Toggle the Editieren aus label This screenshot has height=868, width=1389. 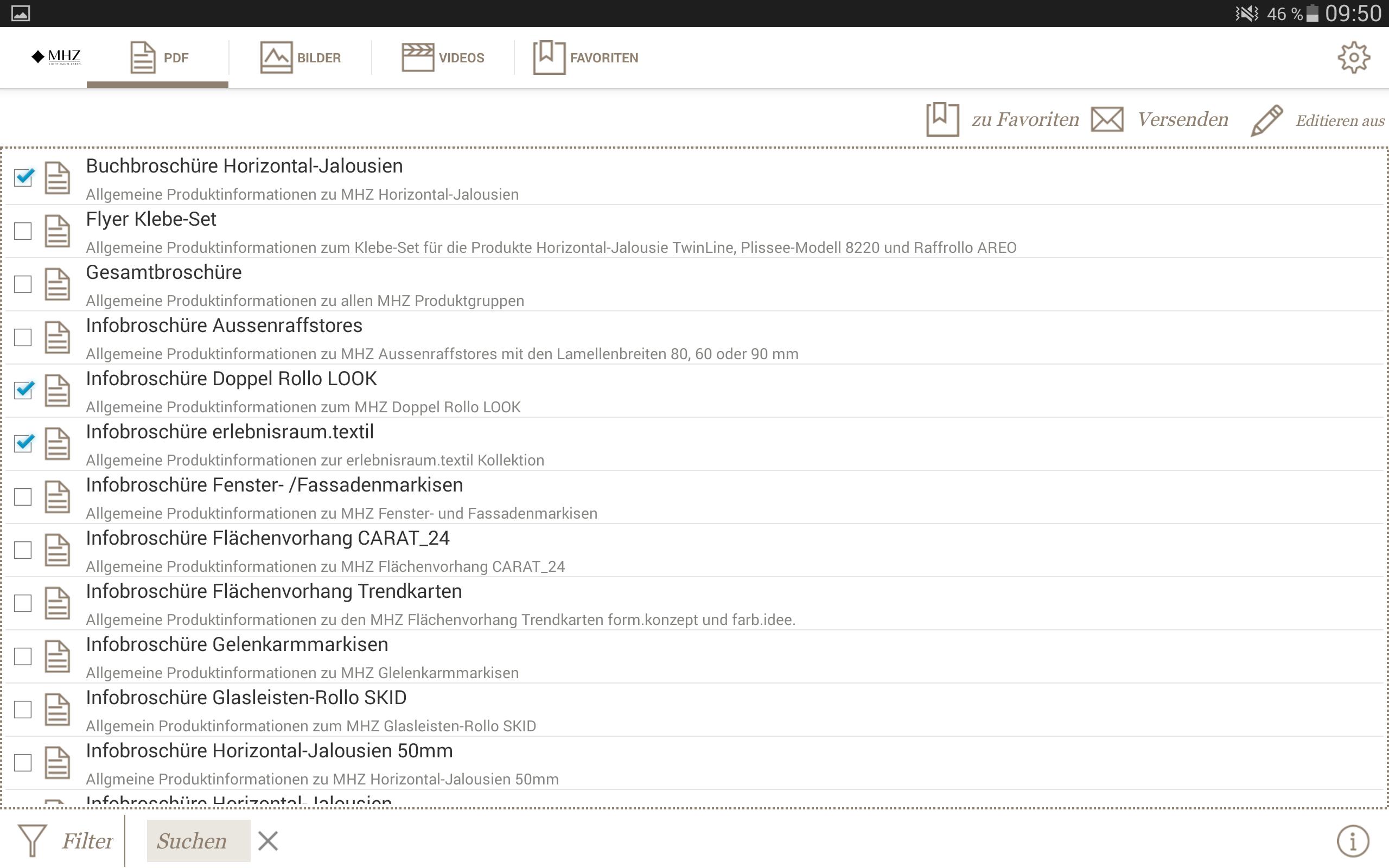click(x=1340, y=120)
